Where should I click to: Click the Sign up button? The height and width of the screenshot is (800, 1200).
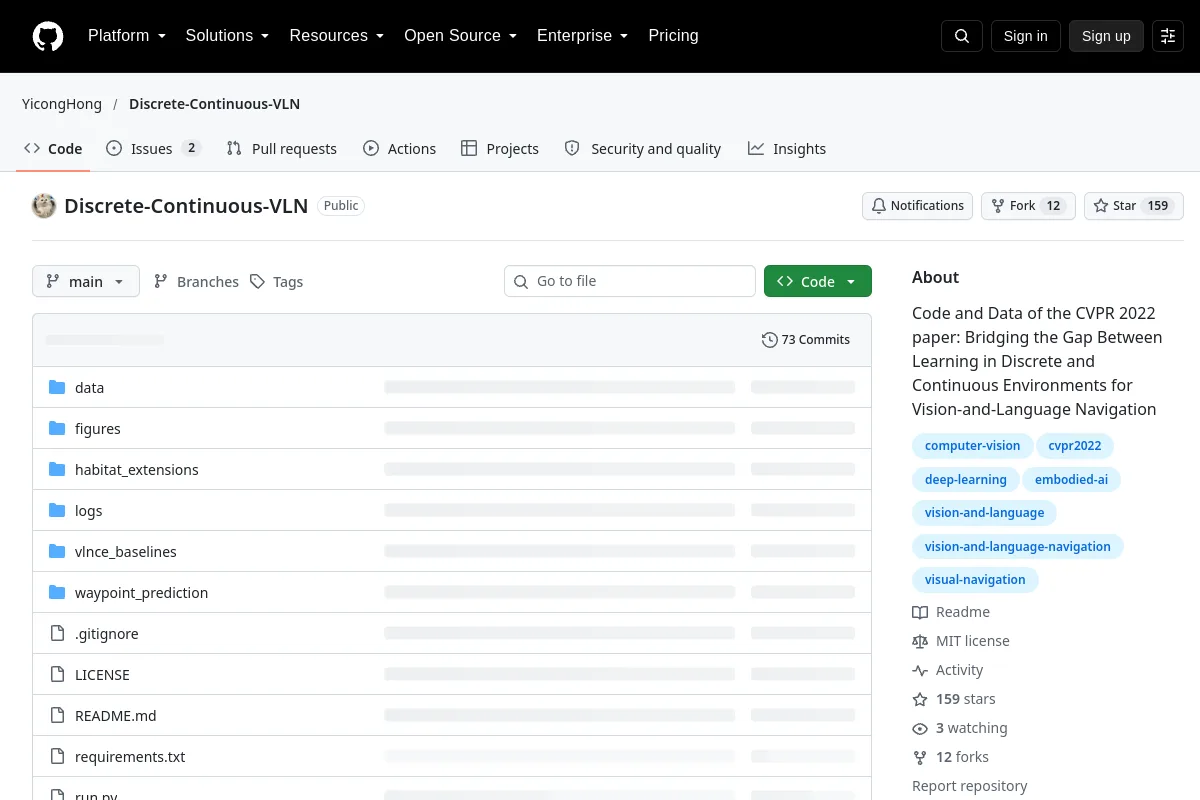tap(1106, 36)
